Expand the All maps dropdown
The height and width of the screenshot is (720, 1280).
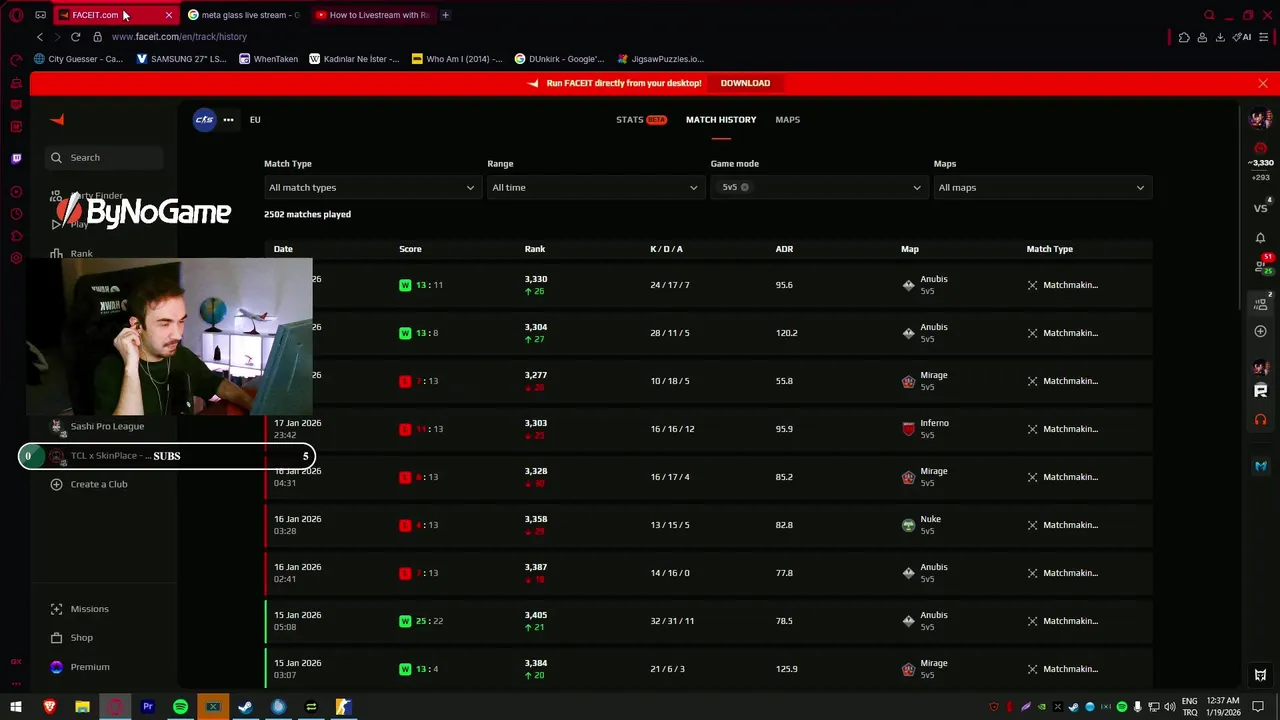pyautogui.click(x=1041, y=188)
